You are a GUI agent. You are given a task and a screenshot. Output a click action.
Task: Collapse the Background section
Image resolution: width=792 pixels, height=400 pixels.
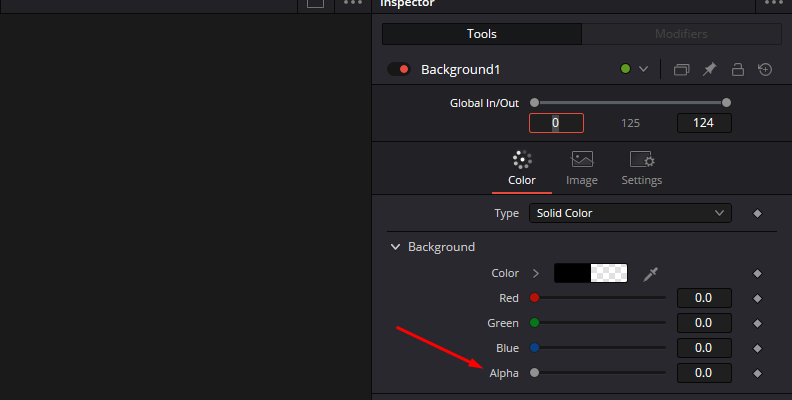[394, 247]
